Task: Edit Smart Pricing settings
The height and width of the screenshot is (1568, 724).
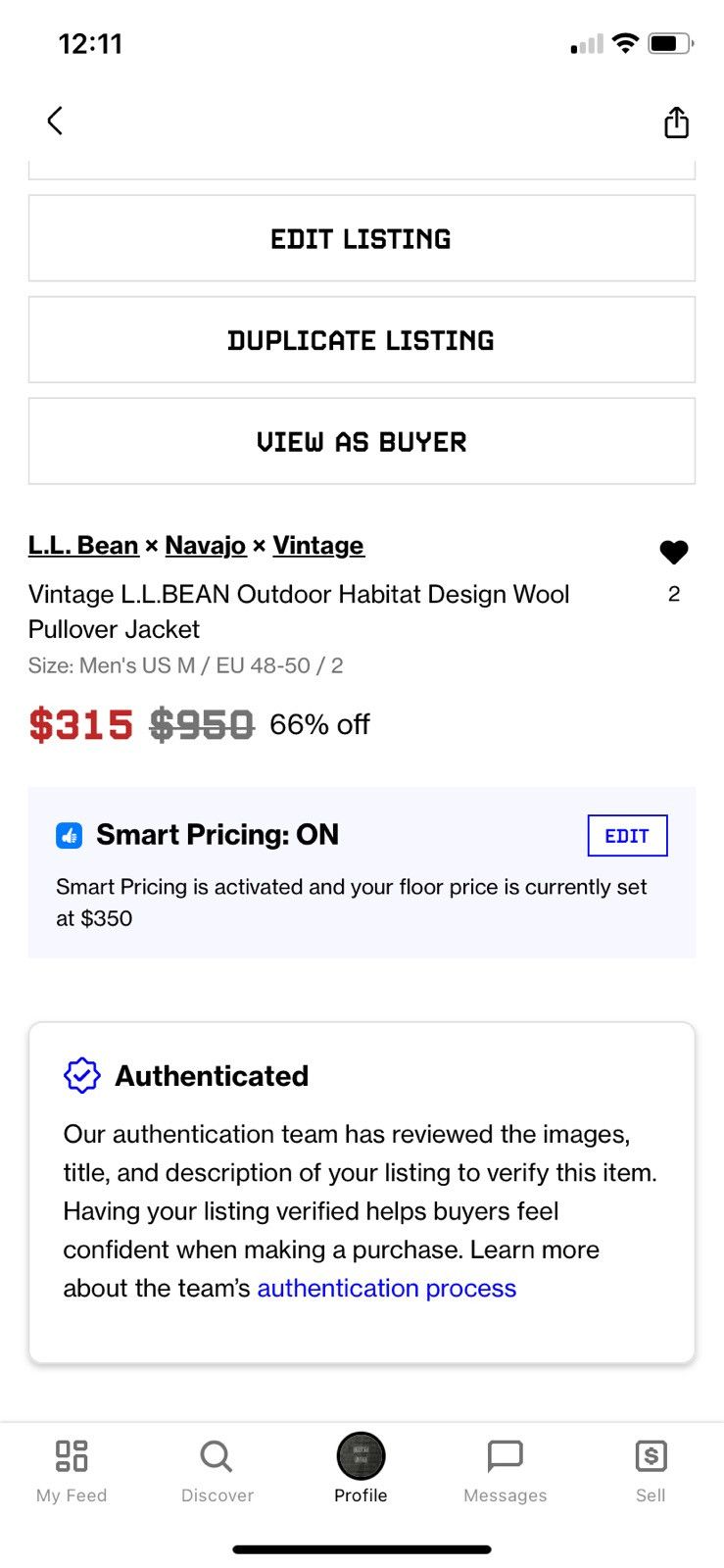Action: click(627, 835)
